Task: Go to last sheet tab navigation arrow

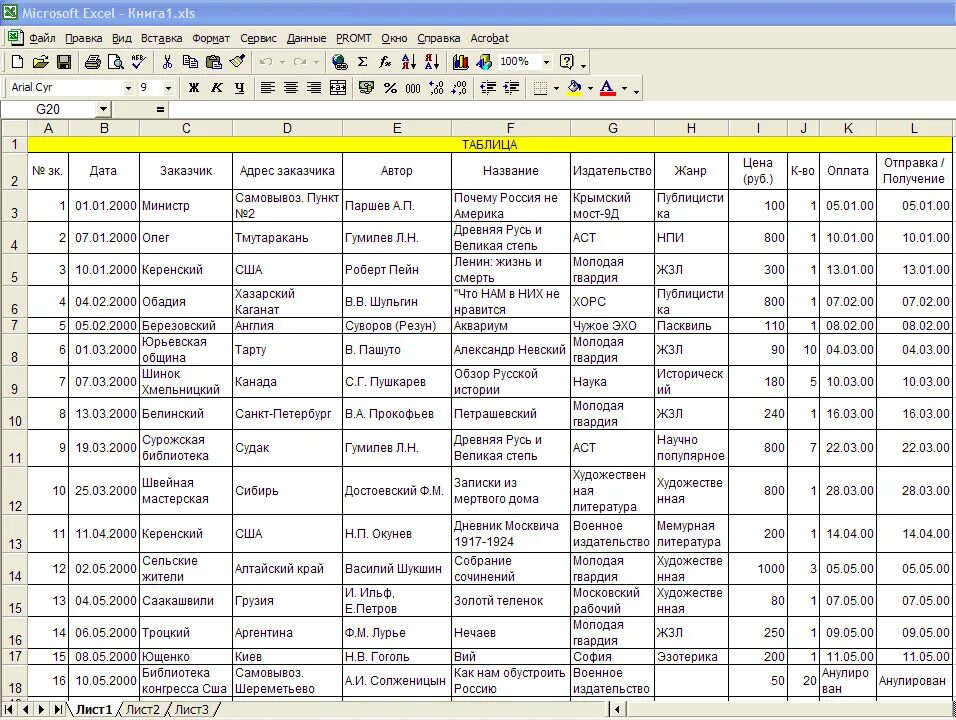Action: [x=58, y=710]
